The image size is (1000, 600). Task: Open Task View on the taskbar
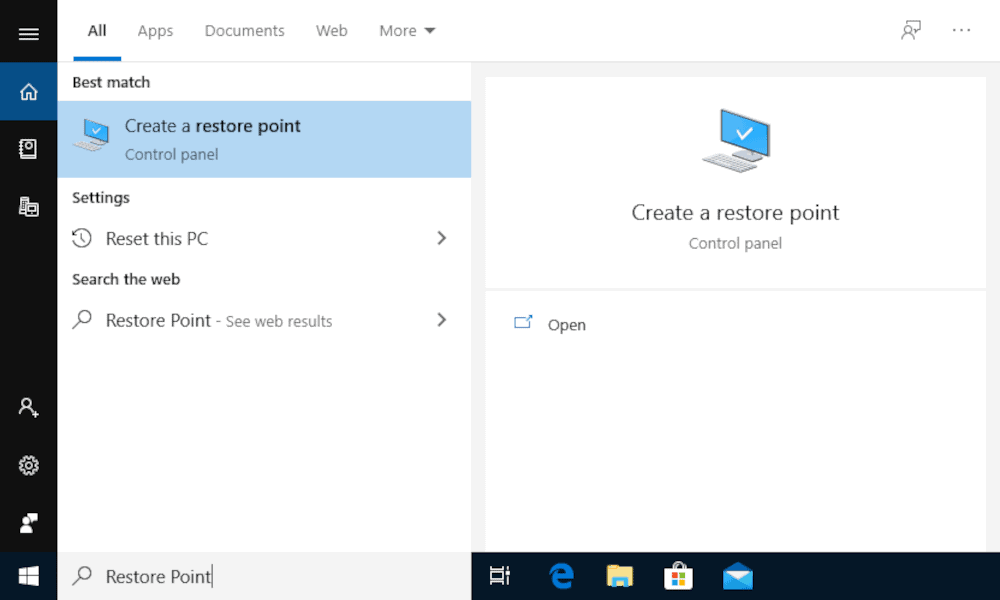click(x=499, y=576)
